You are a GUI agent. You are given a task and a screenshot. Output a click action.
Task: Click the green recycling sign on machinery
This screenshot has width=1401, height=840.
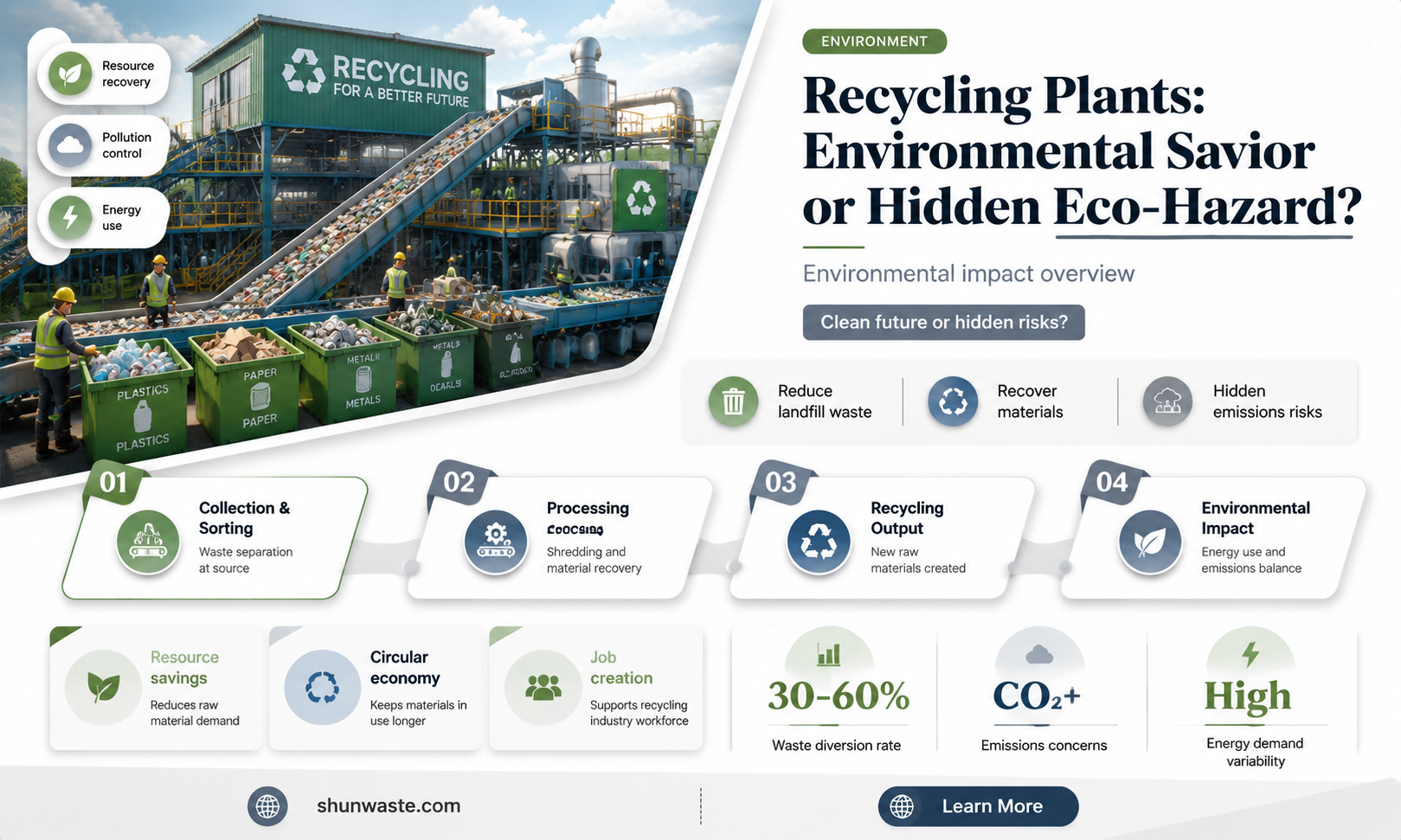point(640,200)
